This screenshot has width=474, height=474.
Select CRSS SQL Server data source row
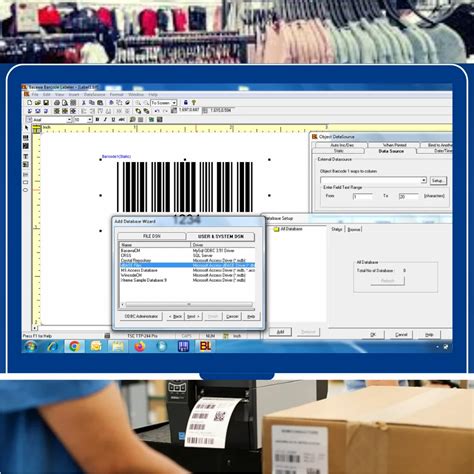[187, 255]
